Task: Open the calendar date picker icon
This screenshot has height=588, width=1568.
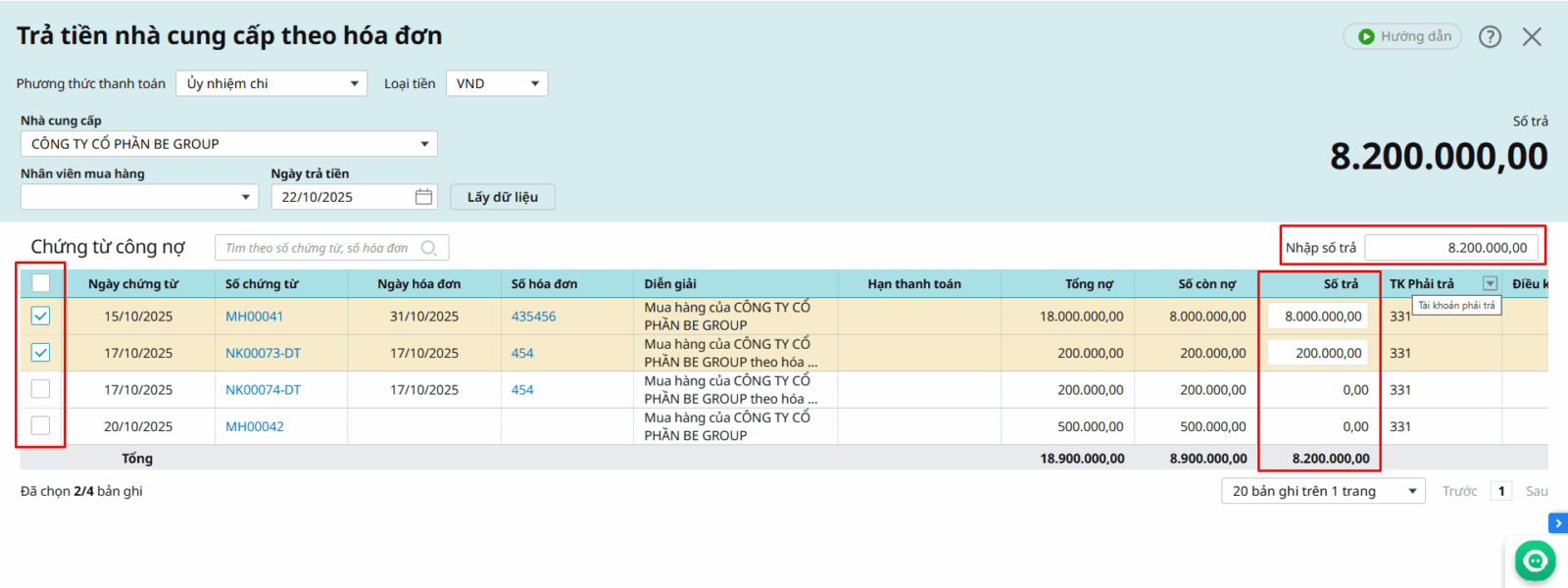Action: [423, 197]
